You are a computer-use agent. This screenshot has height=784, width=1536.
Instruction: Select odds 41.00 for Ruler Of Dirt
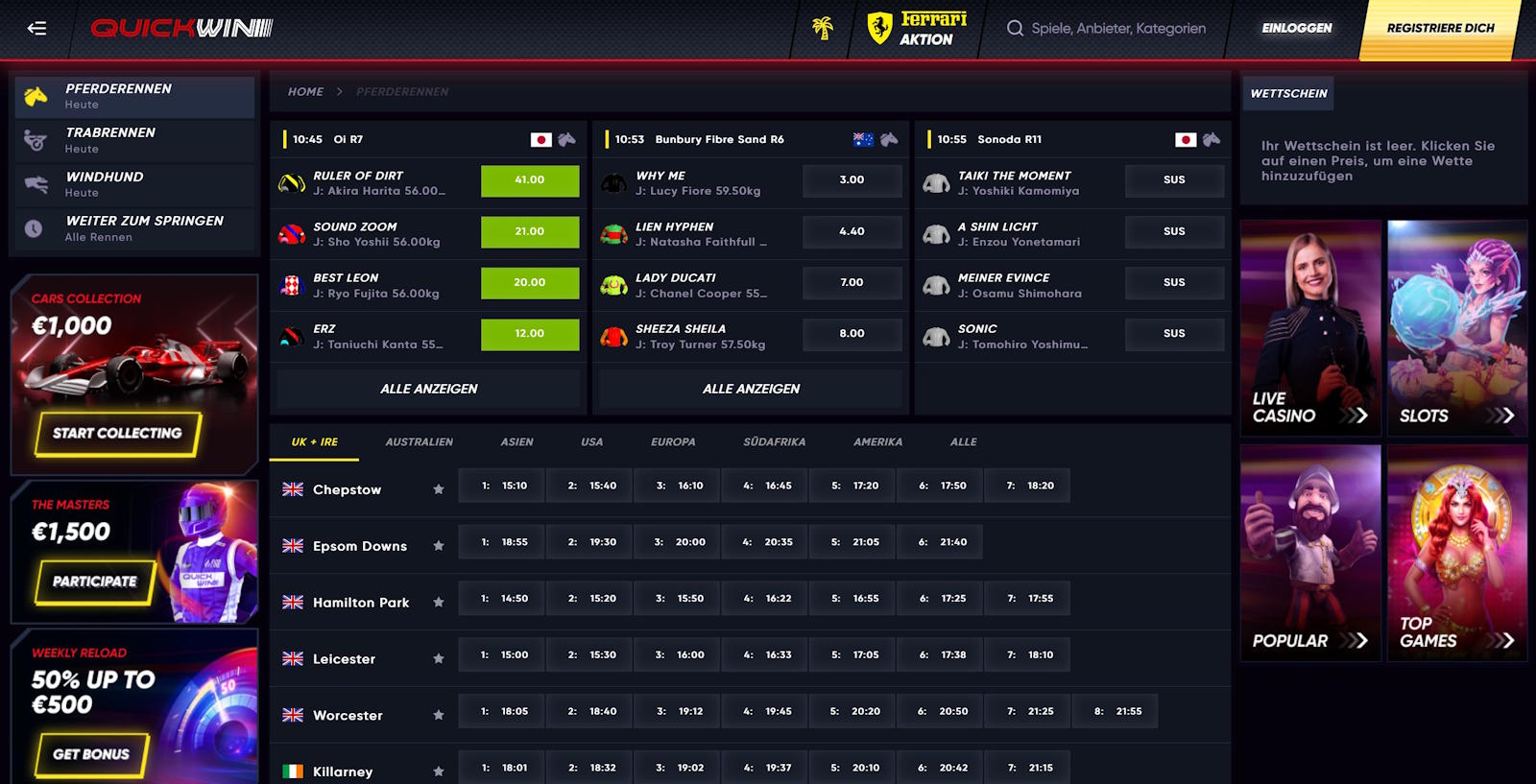[530, 180]
